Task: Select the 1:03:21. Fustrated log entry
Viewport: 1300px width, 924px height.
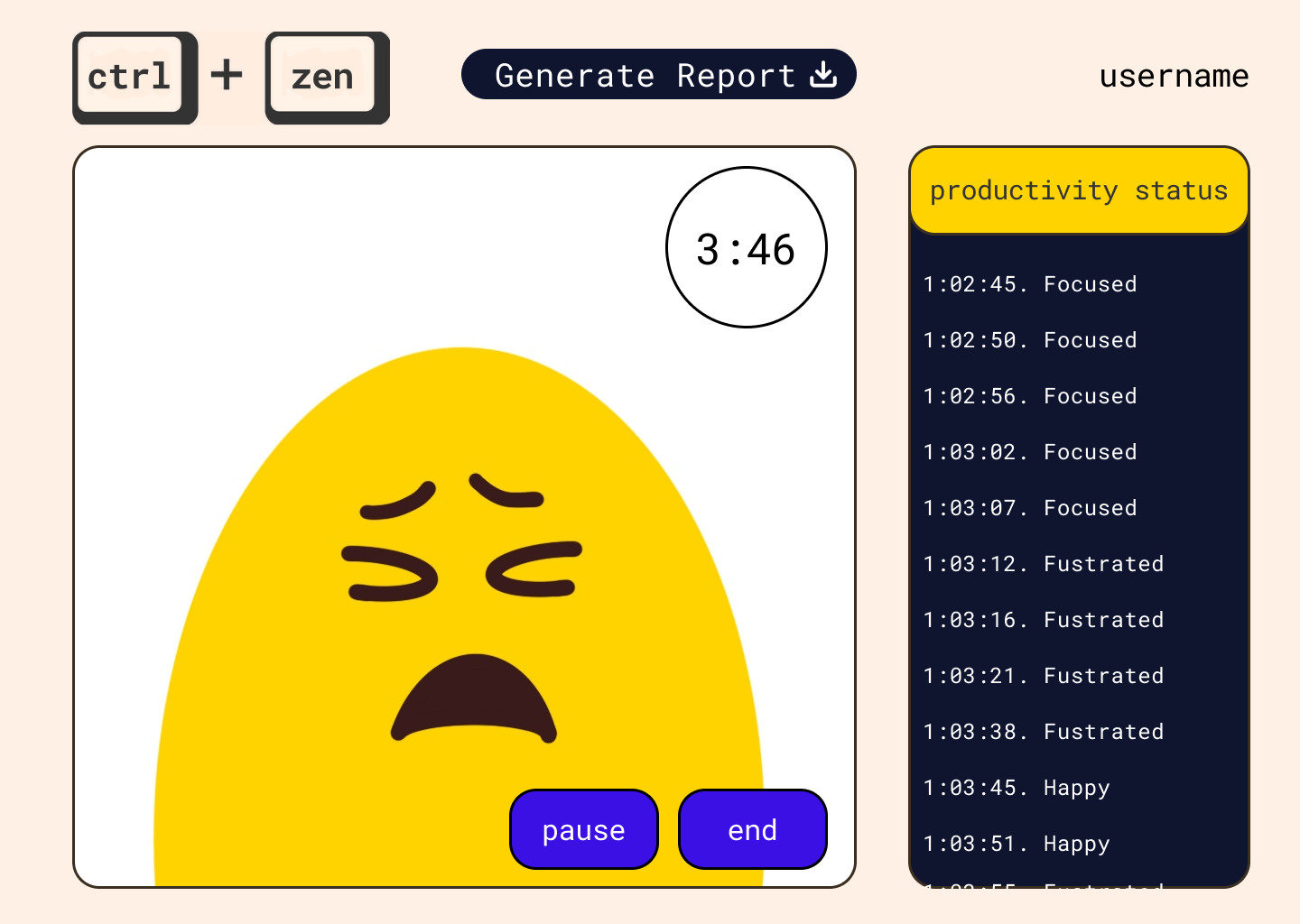Action: (1044, 676)
